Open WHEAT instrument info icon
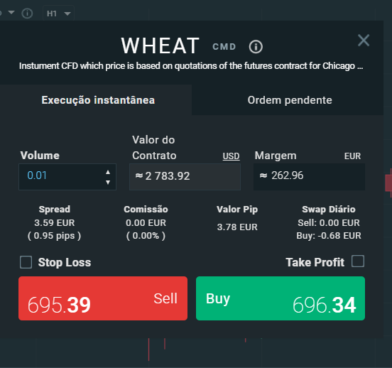Screen dimensions: 392x368 256,47
